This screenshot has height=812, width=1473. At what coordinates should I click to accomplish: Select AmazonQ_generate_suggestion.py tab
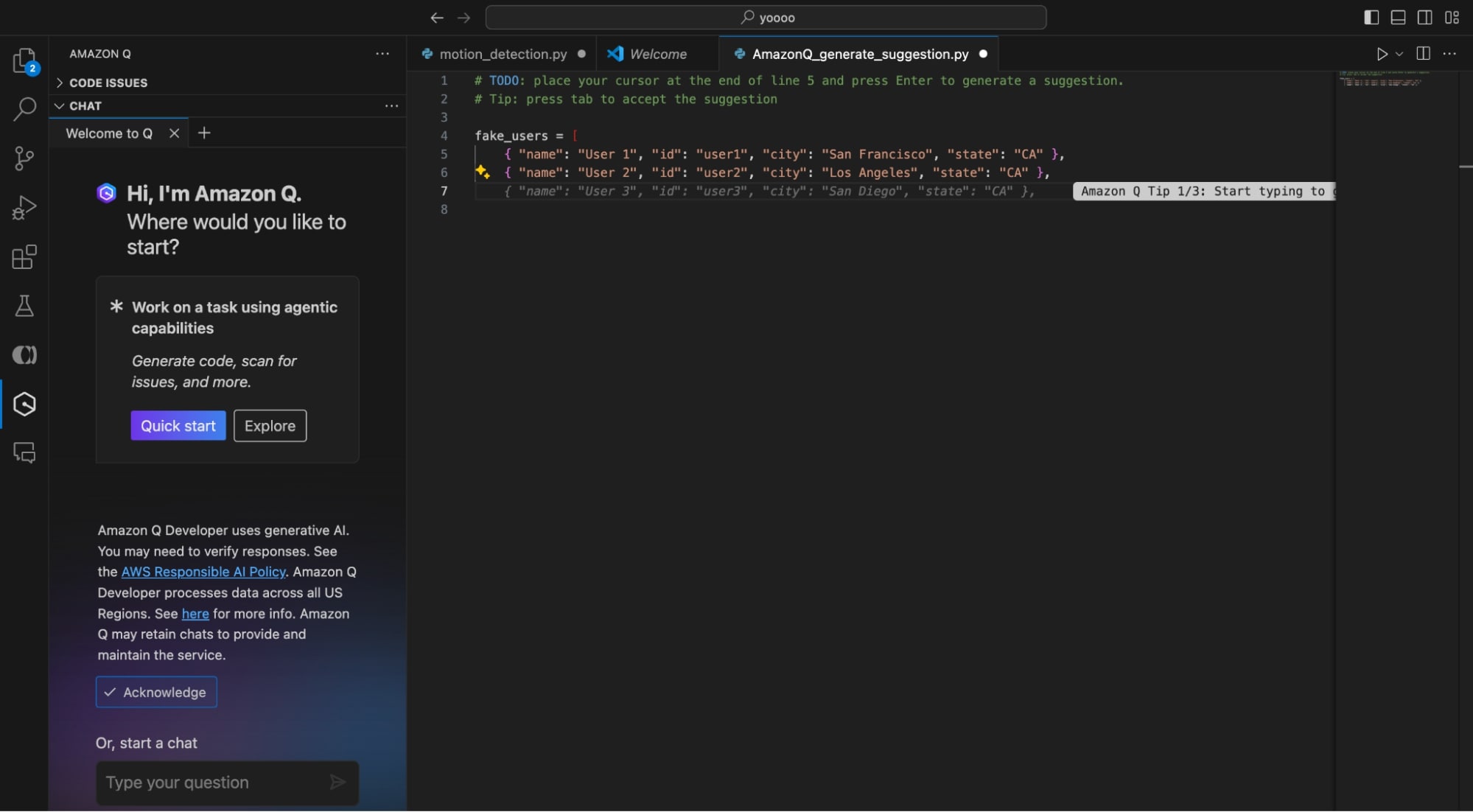tap(860, 54)
